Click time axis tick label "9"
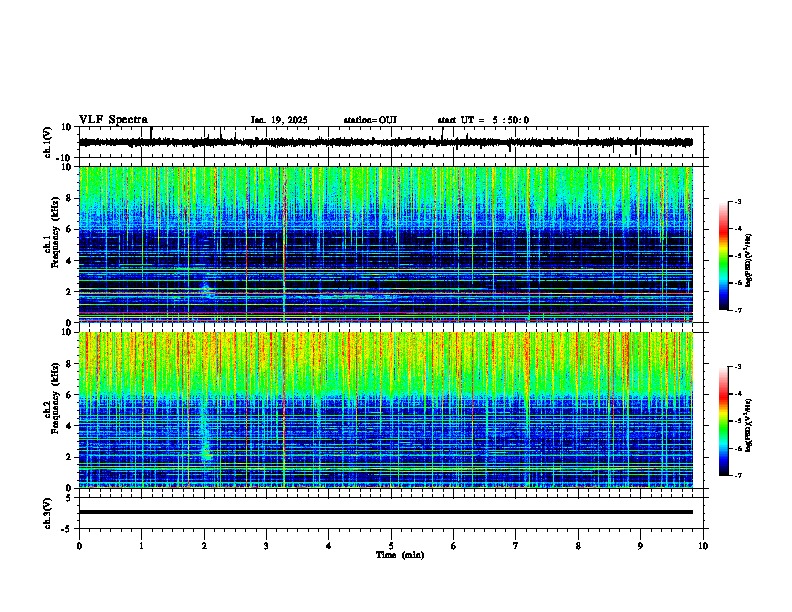792x612 pixels. tap(640, 546)
